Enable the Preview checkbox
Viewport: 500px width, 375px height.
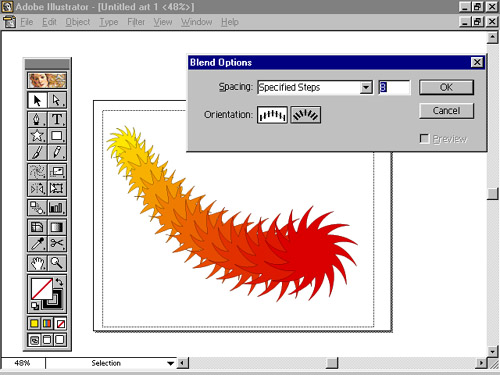424,138
